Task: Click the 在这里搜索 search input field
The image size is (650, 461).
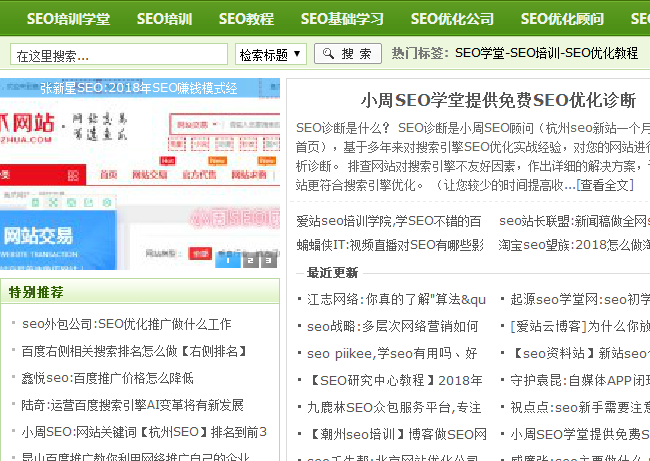Action: tap(119, 54)
